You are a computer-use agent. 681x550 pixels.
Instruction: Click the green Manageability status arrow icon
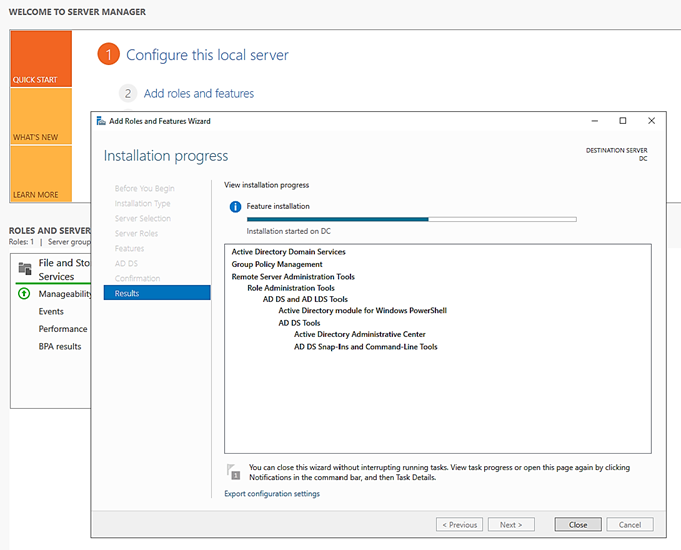[x=24, y=294]
